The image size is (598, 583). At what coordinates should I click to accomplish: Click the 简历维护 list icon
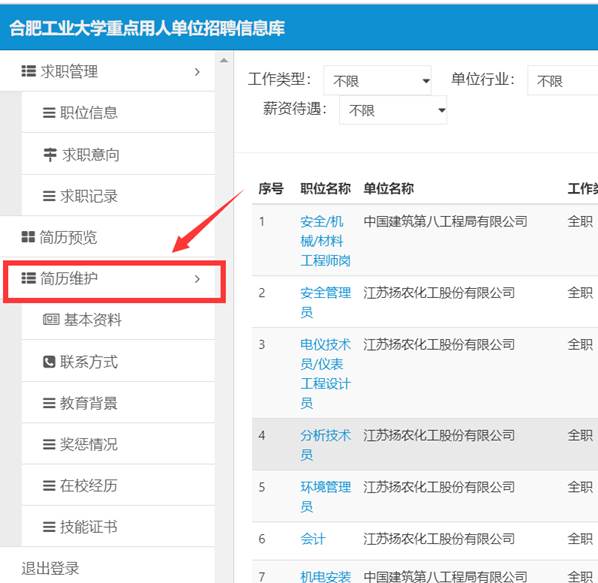pos(29,278)
